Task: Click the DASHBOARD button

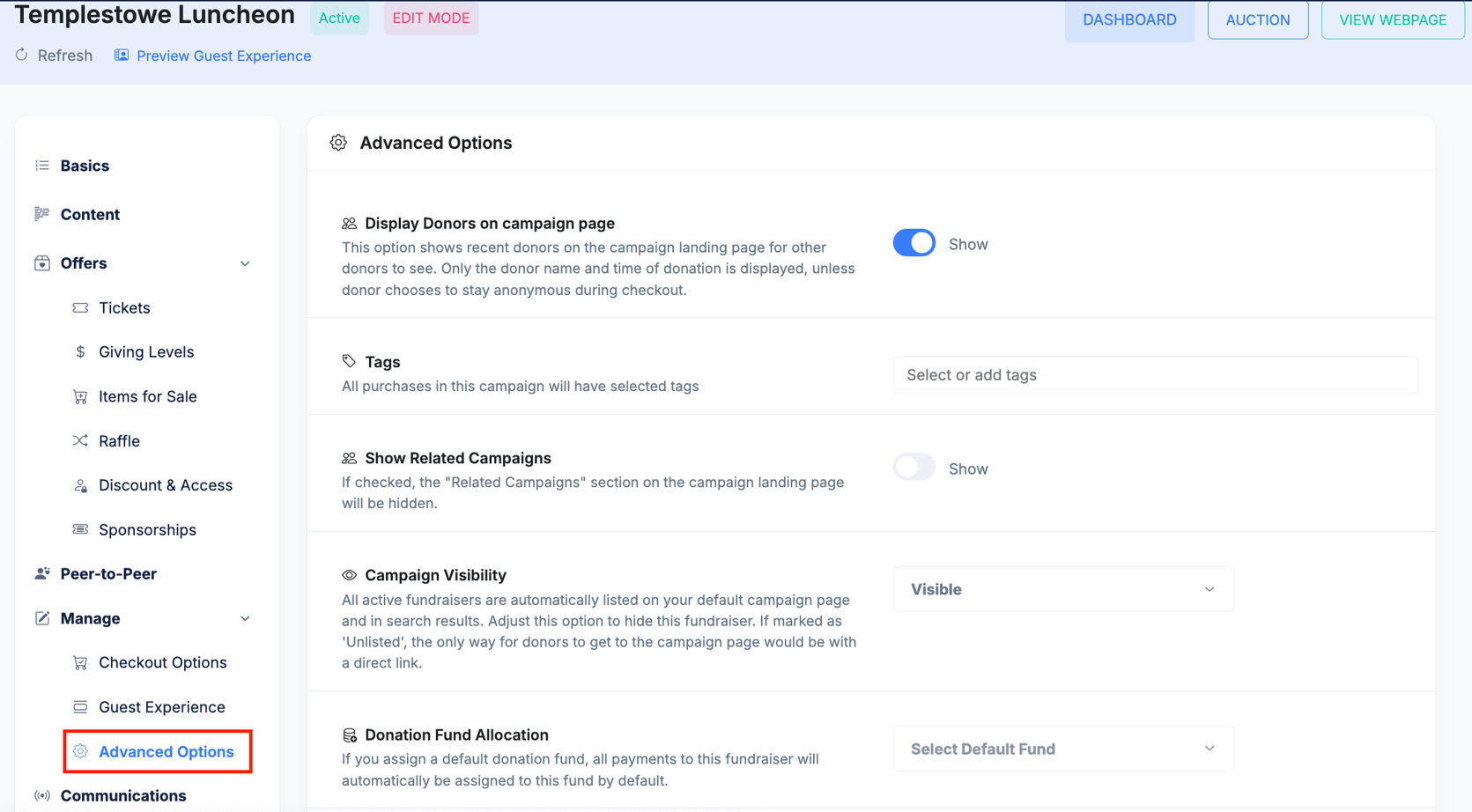Action: (x=1129, y=19)
